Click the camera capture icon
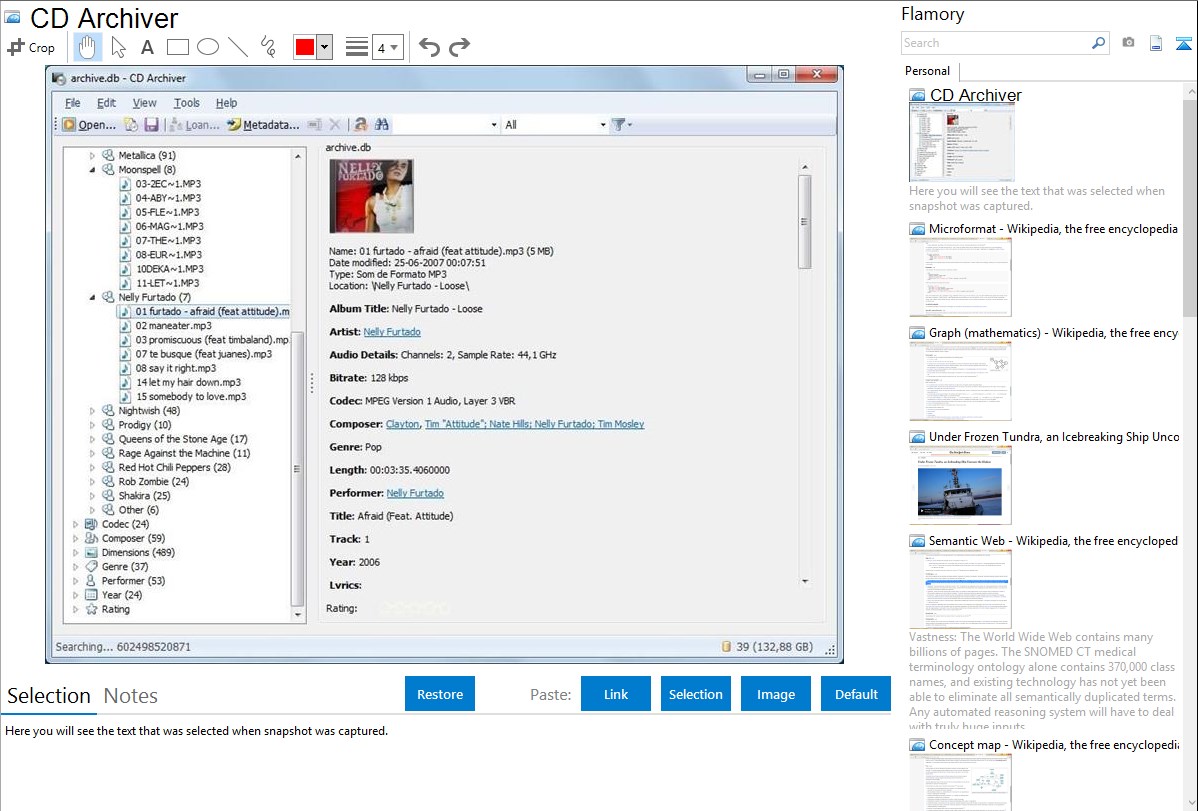Viewport: 1198px width, 811px height. [1128, 43]
